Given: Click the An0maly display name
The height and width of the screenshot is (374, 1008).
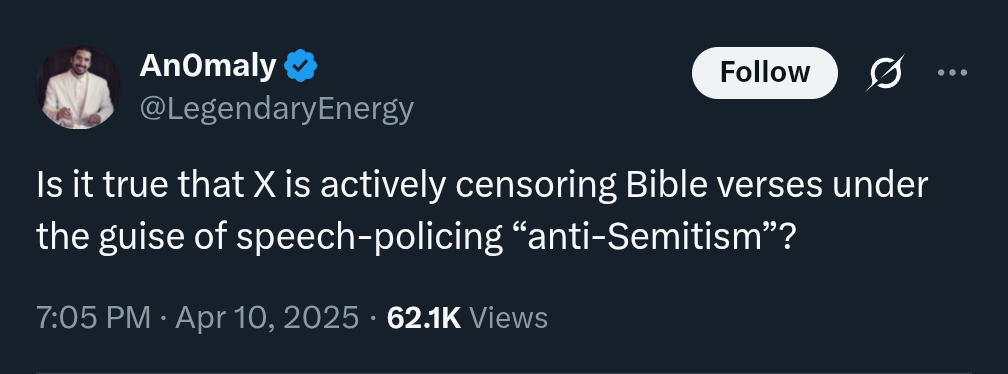Looking at the screenshot, I should tap(208, 66).
